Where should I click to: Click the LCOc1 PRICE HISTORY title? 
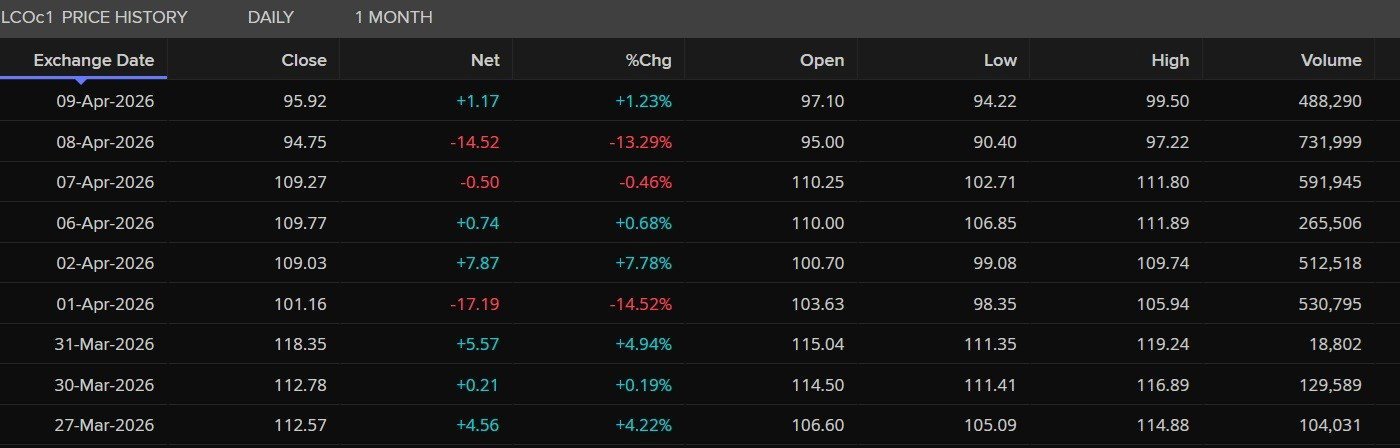click(x=94, y=17)
